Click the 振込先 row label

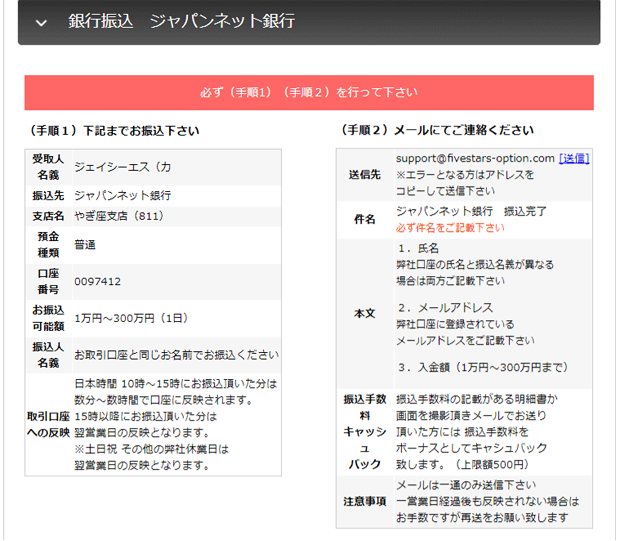(x=48, y=195)
